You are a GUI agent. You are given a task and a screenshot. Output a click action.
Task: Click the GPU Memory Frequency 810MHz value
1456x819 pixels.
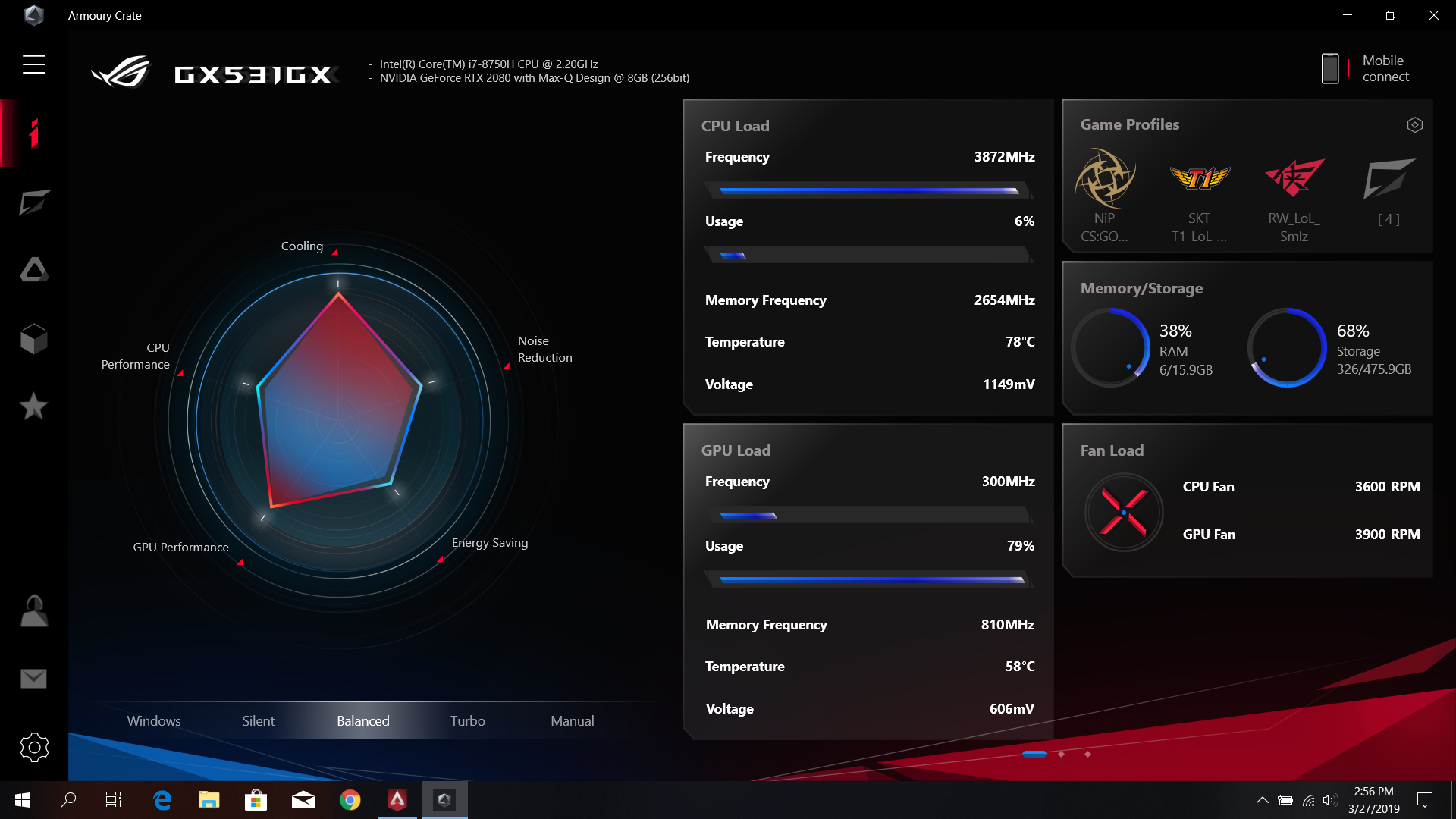(1007, 625)
